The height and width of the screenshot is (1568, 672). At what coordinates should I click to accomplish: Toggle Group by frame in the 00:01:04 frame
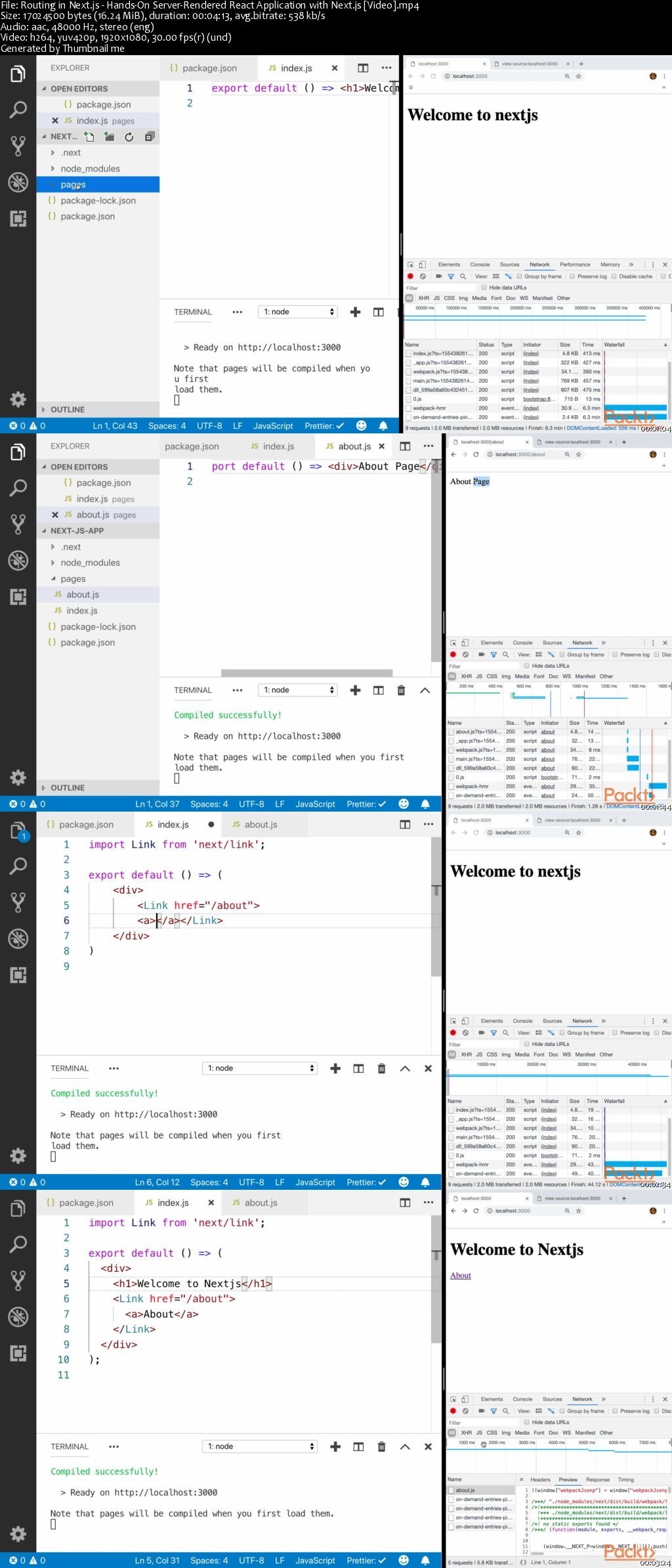point(519,276)
